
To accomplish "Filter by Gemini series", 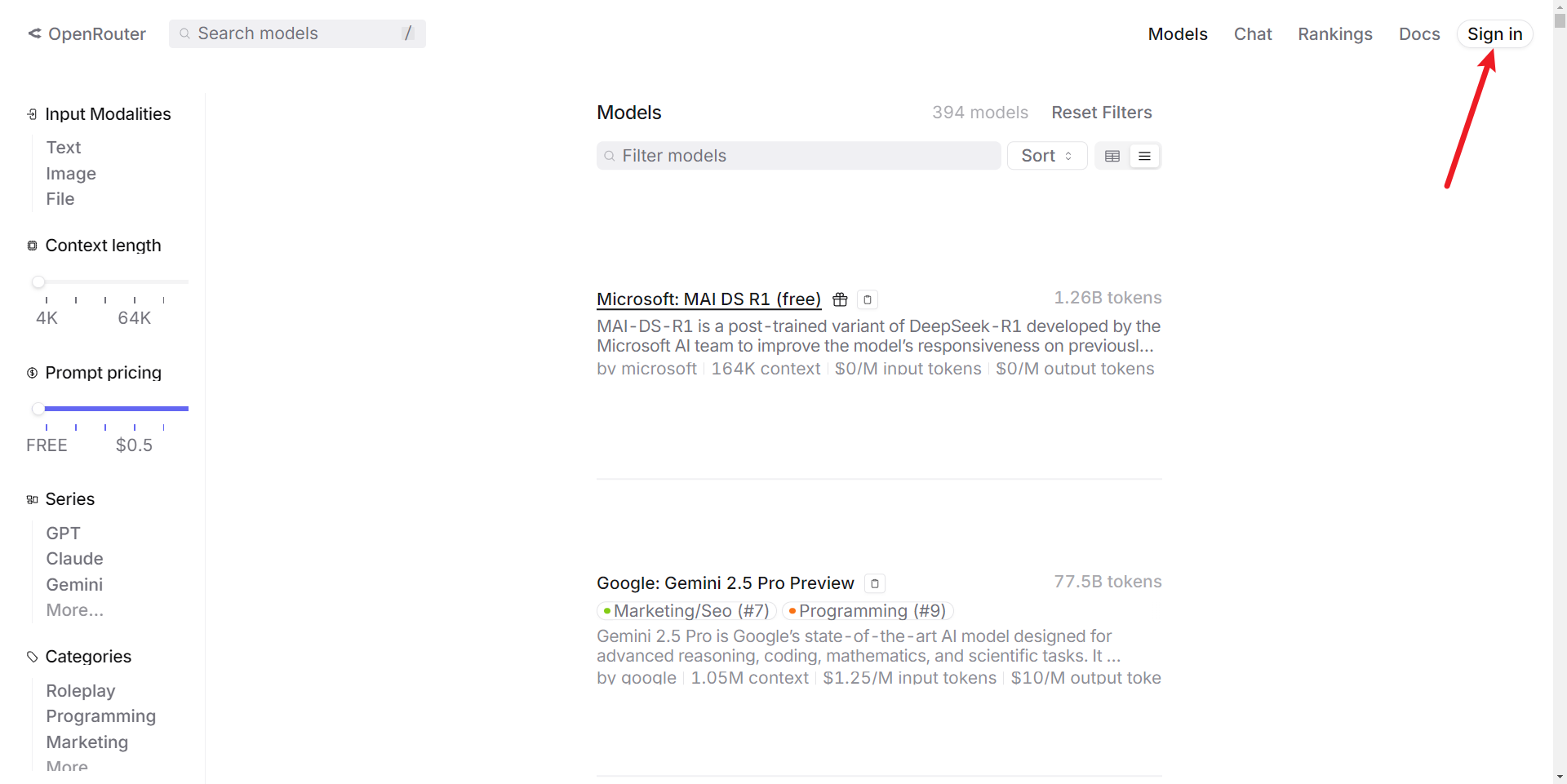I will click(74, 585).
